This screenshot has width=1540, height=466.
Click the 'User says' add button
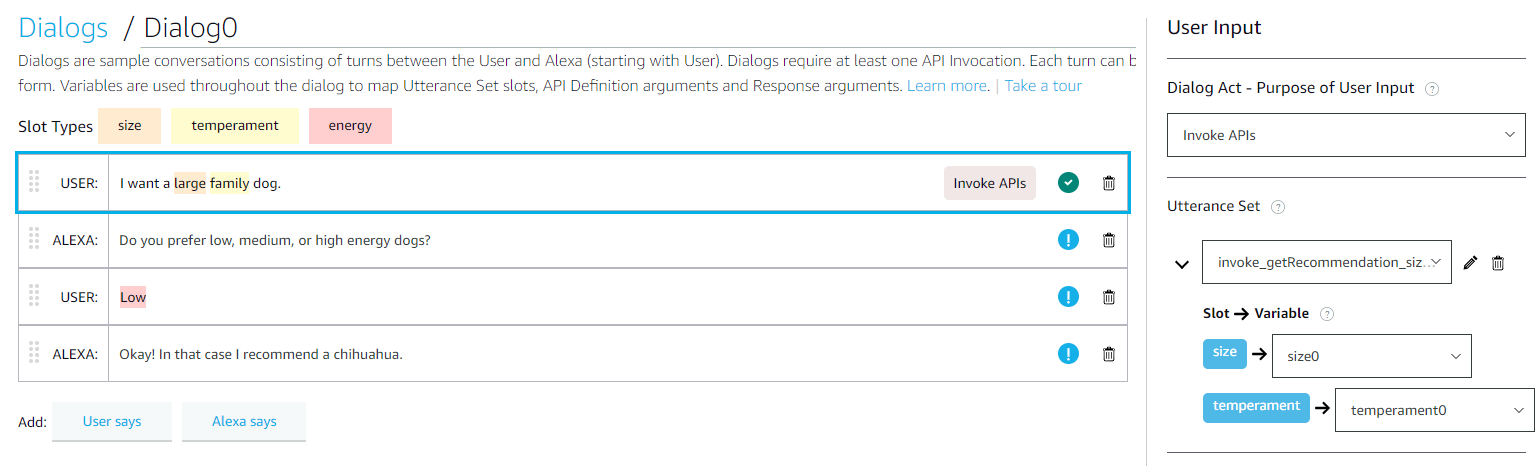(112, 422)
